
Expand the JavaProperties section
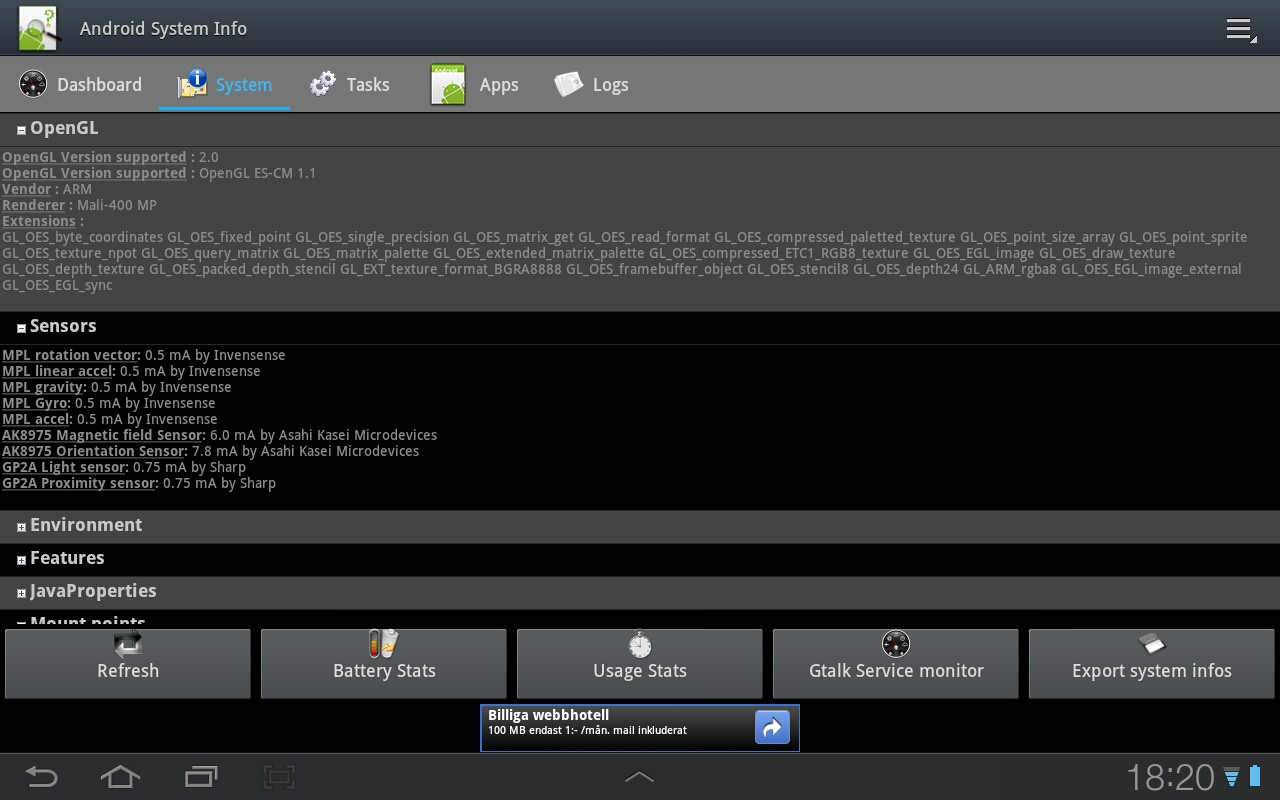tap(640, 591)
